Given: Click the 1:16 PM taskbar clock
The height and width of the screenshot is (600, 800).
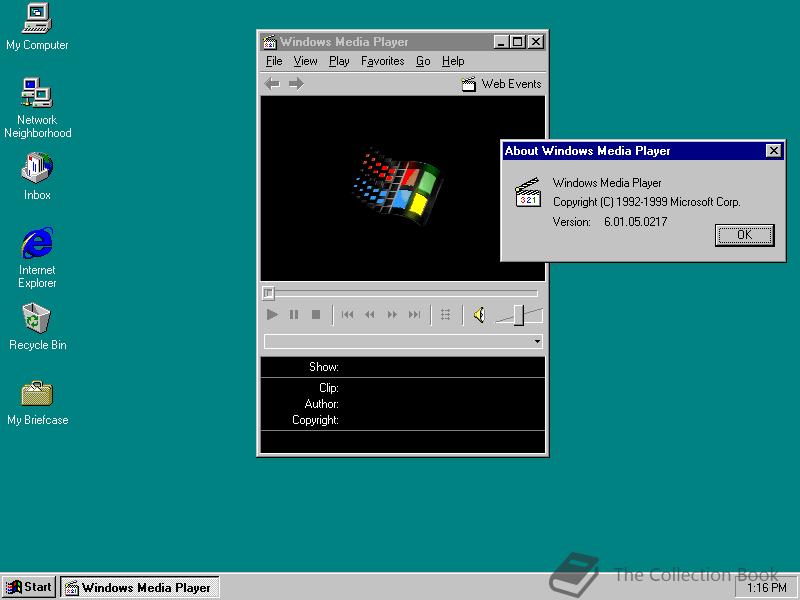Looking at the screenshot, I should click(x=766, y=588).
